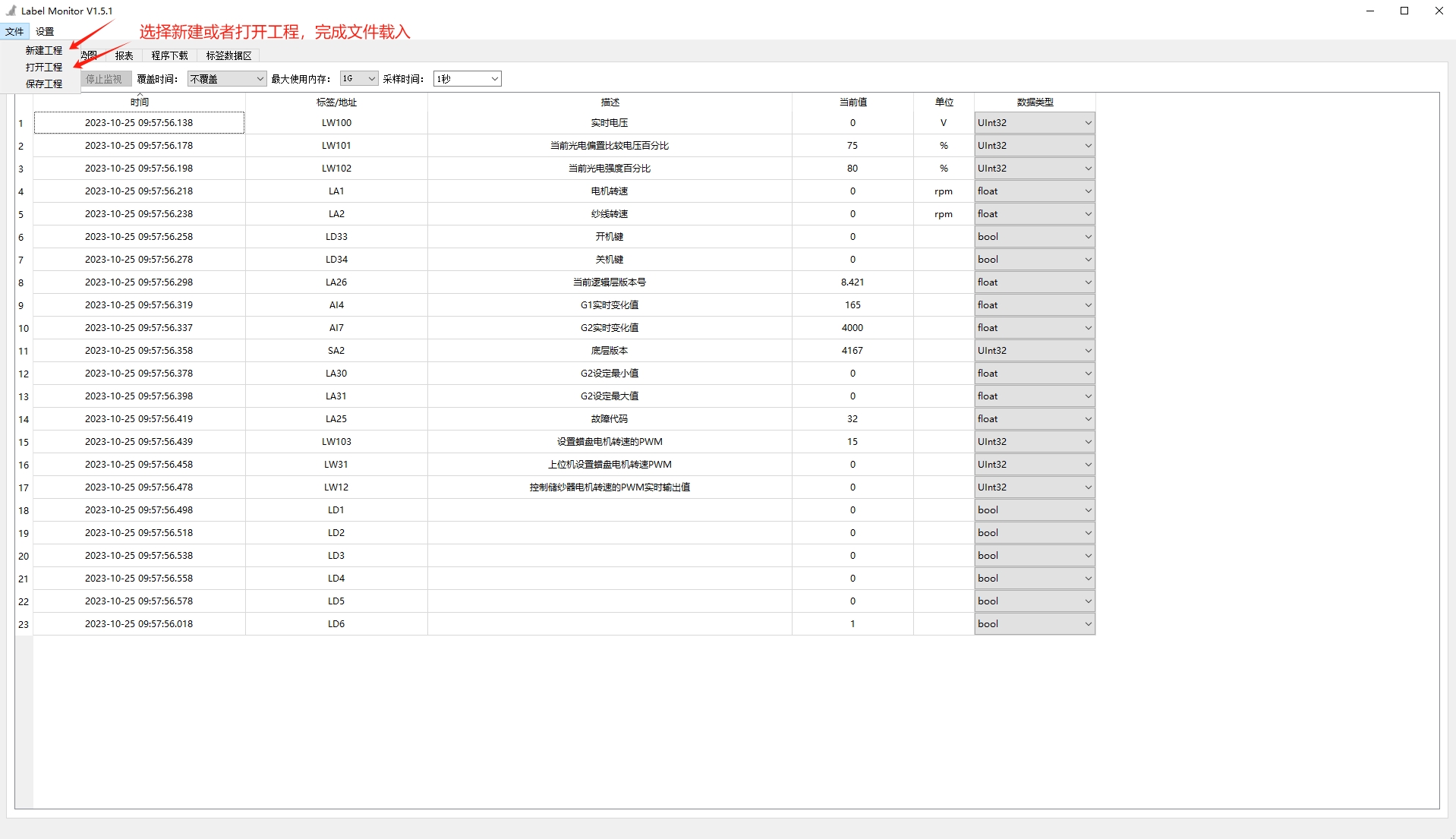The height and width of the screenshot is (839, 1456).
Task: Change data type dropdown for LW100 row
Action: 1034,122
